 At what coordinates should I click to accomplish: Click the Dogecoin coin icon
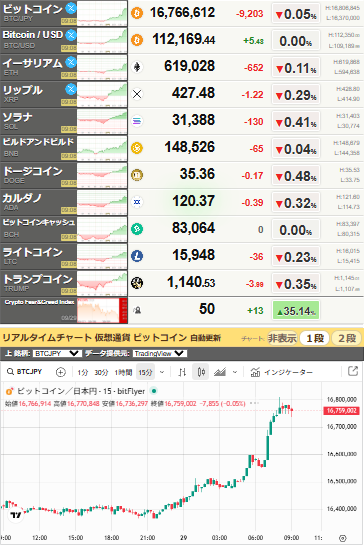[x=137, y=175]
